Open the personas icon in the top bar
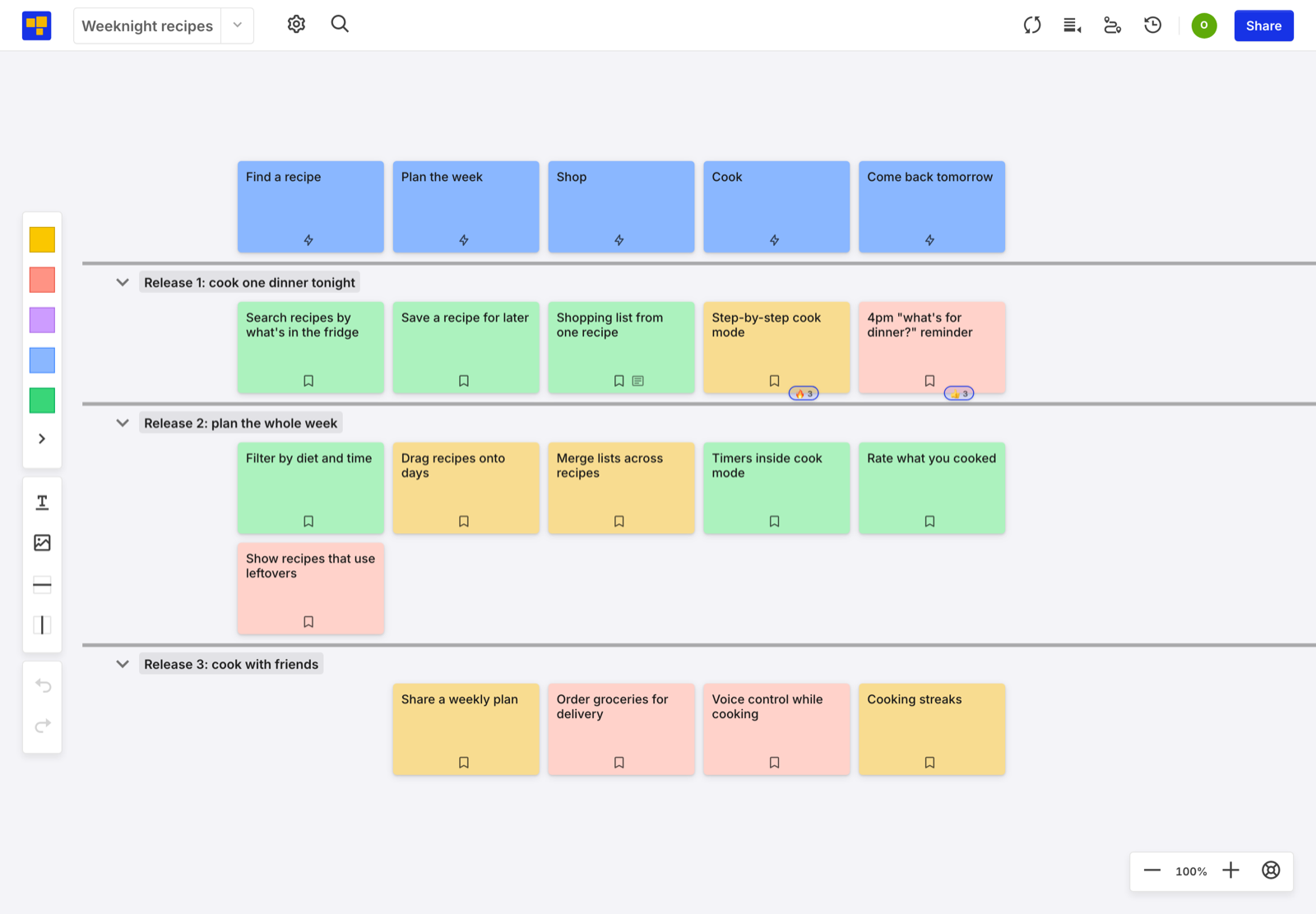This screenshot has width=1316, height=914. [1112, 26]
